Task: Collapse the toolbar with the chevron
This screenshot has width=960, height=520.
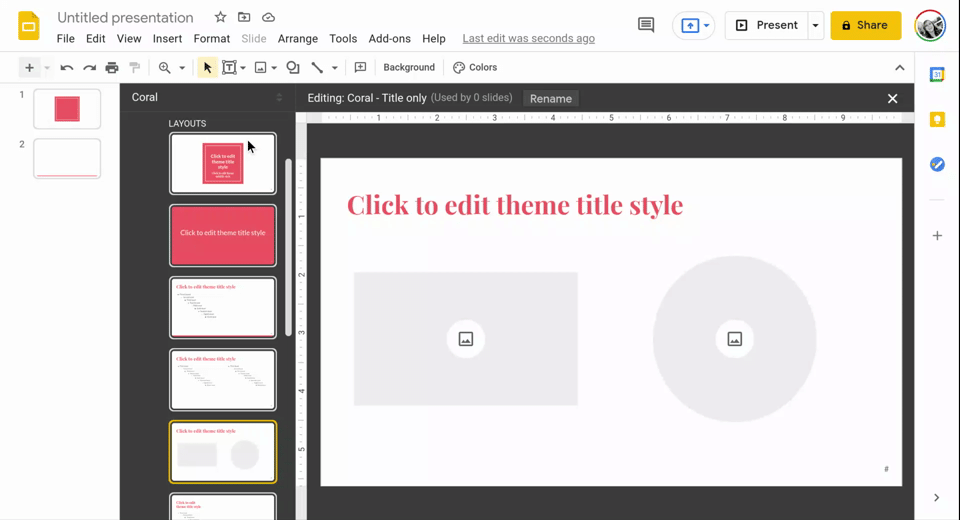Action: coord(899,67)
